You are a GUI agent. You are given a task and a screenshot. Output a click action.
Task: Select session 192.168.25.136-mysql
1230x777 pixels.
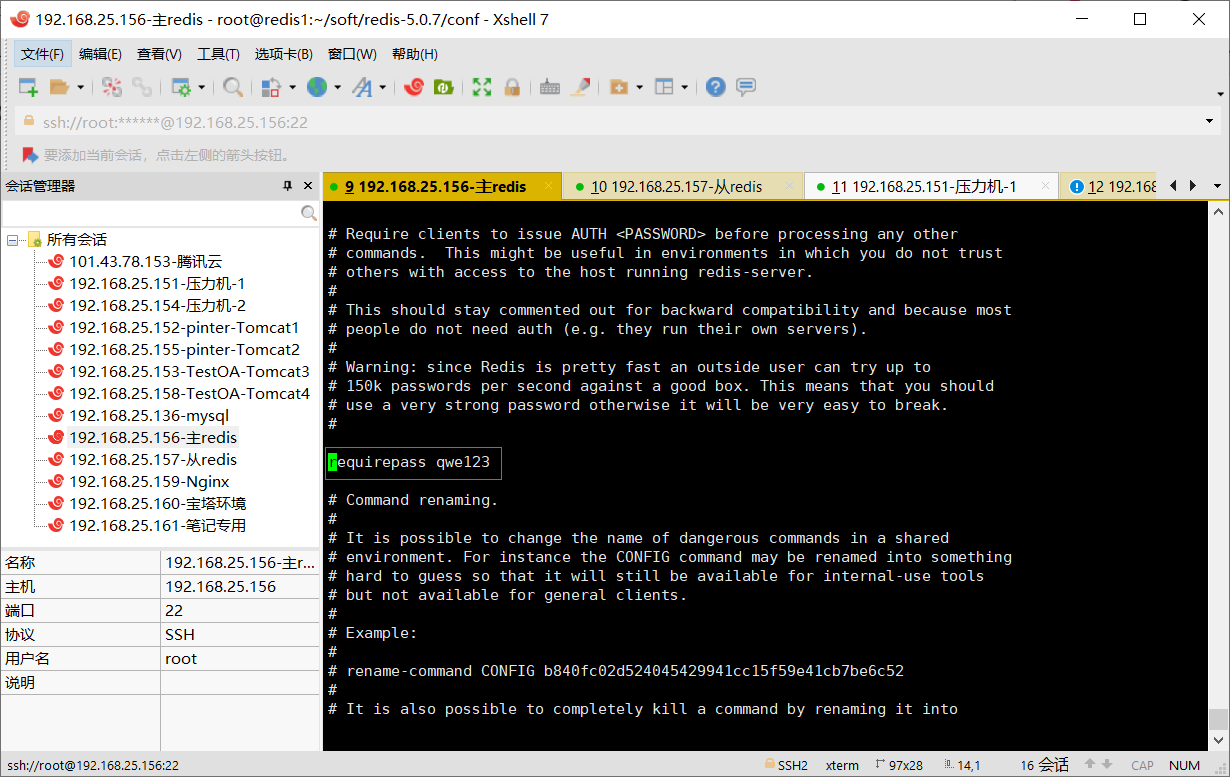[149, 416]
